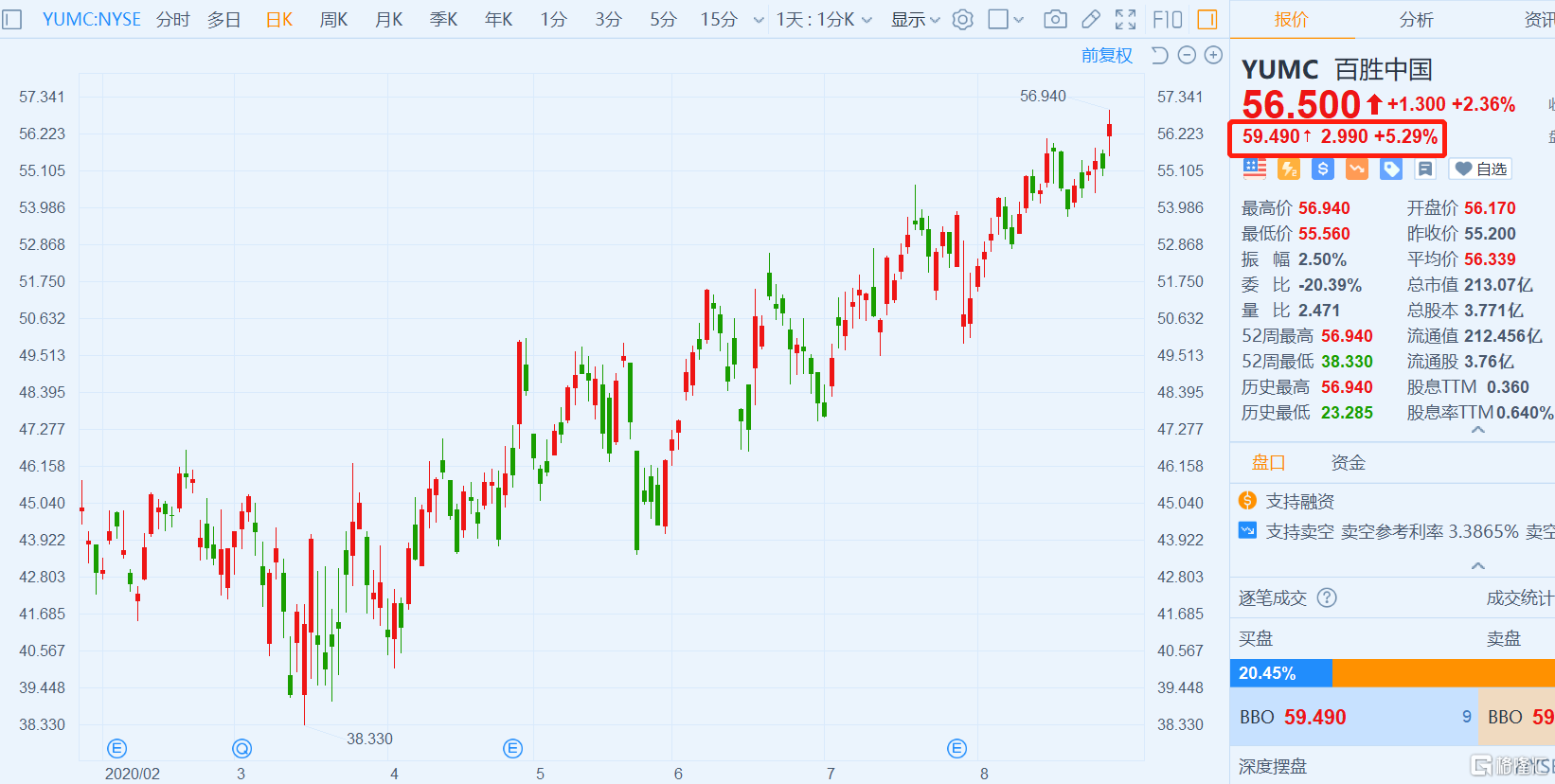This screenshot has height=784, width=1555.
Task: Zoom in chart with plus icon
Action: click(x=1213, y=55)
